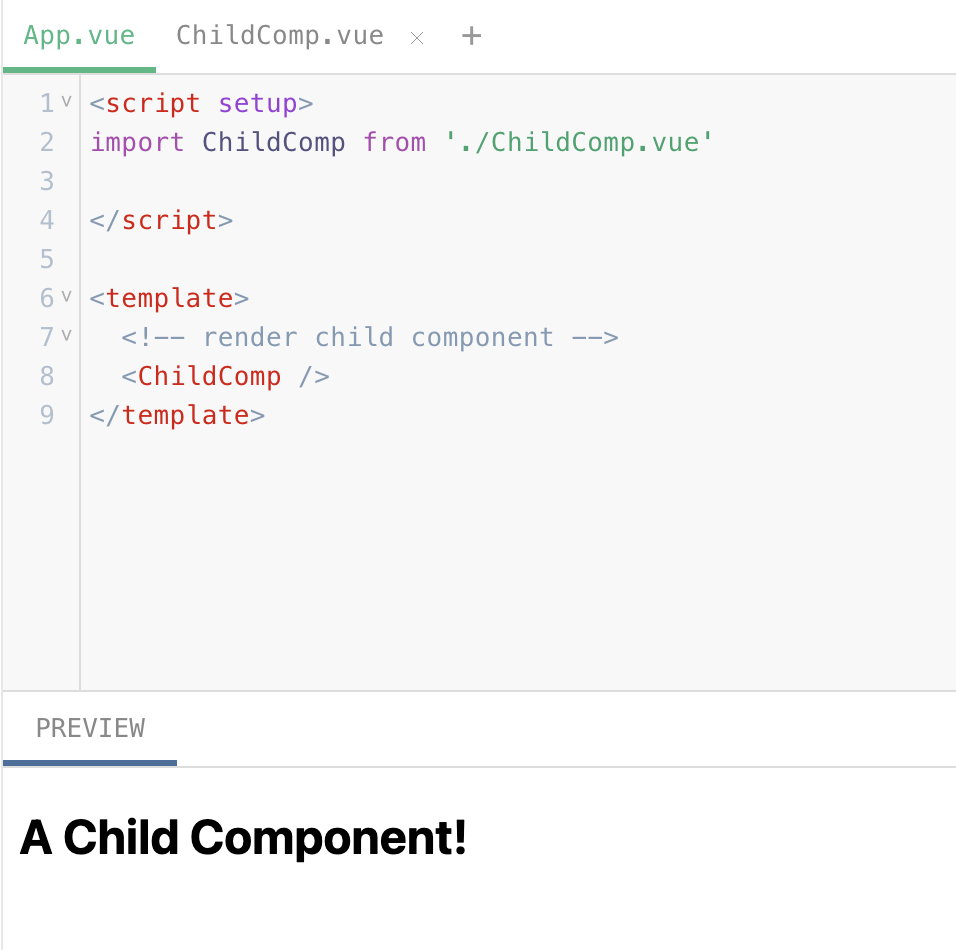Collapse the script setup block fold arrow
Screen dimensions: 956x950
[x=67, y=101]
